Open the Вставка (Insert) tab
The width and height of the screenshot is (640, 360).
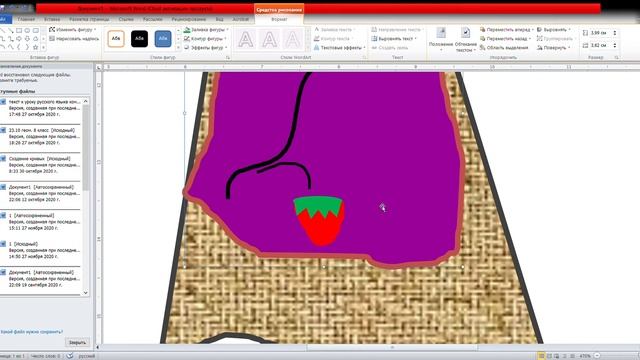tap(52, 19)
